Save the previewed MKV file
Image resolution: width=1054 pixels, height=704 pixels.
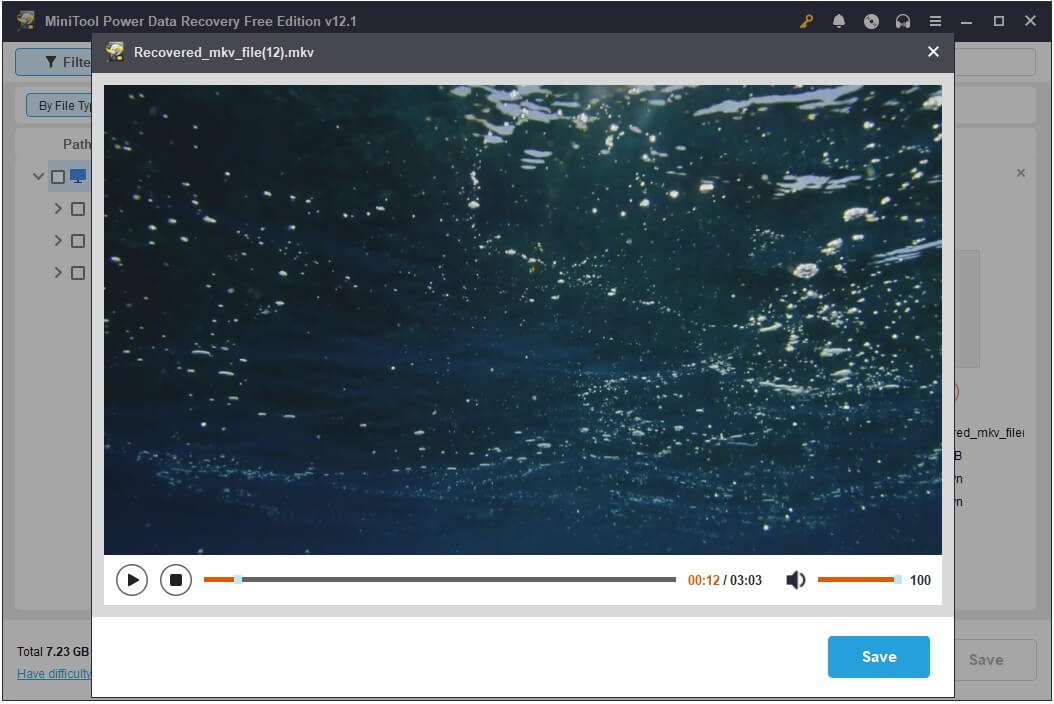[x=879, y=657]
